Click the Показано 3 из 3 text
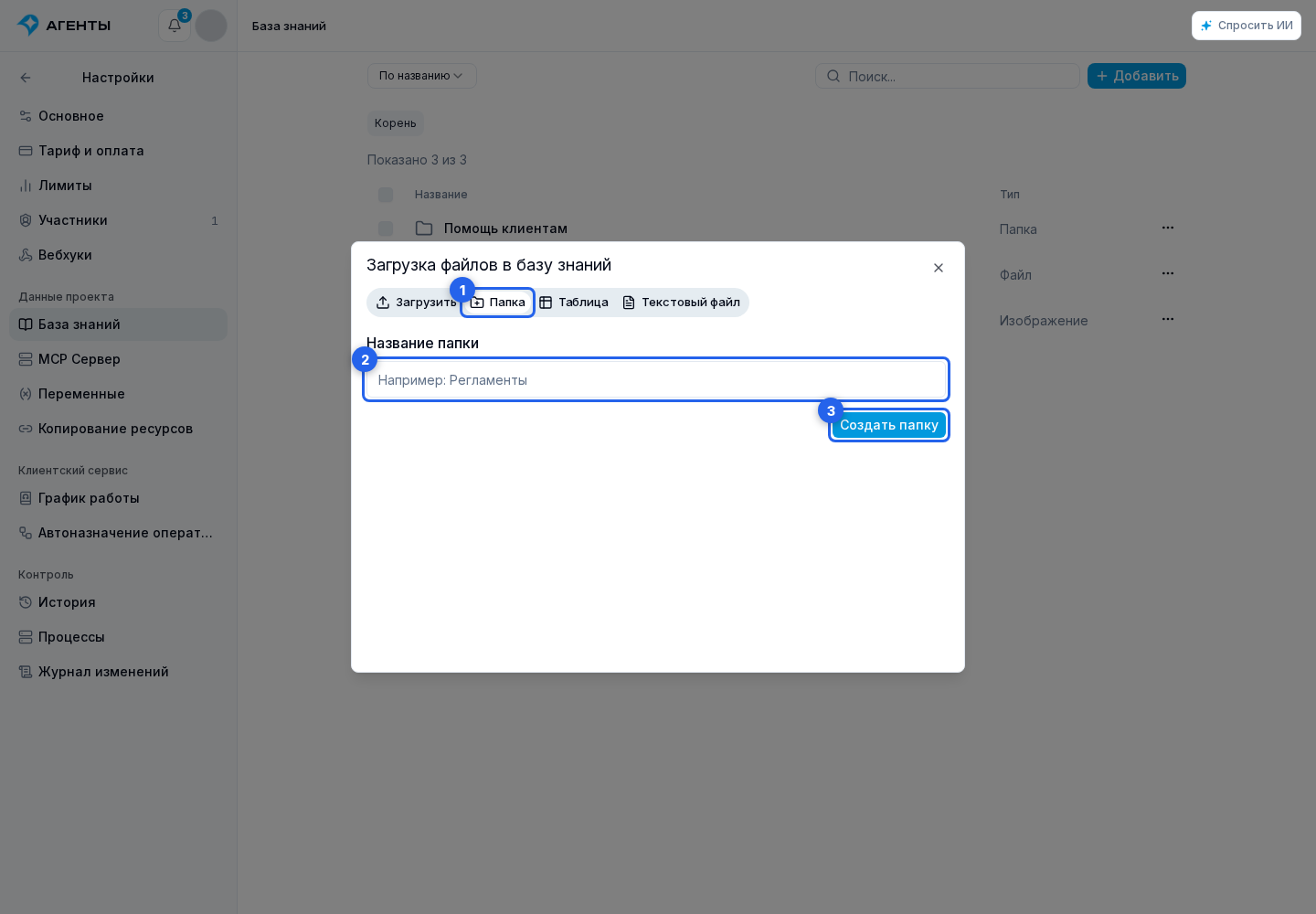The image size is (1316, 914). (417, 160)
